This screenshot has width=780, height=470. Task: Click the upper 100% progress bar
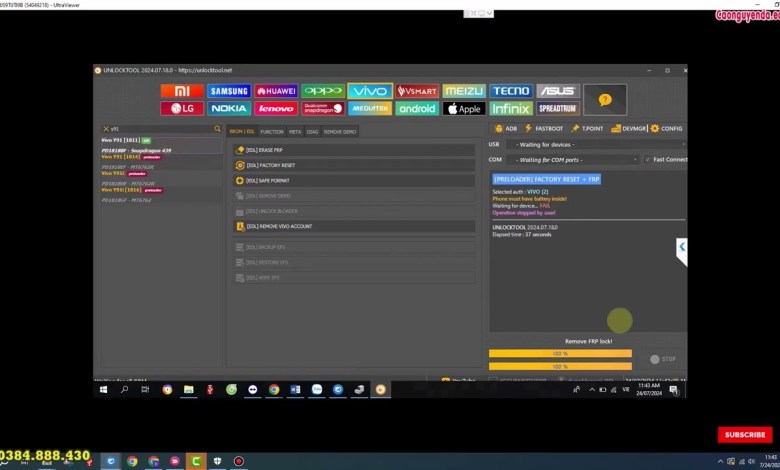click(x=560, y=354)
